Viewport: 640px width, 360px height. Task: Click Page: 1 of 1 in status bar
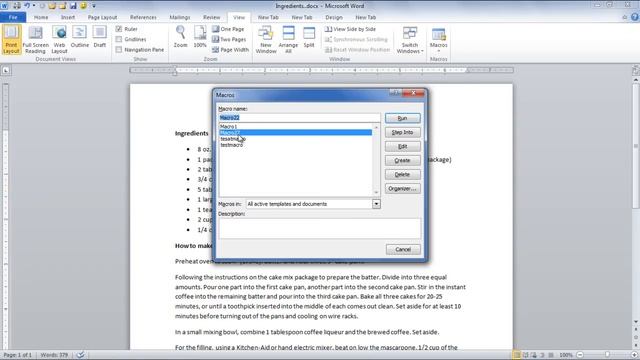pyautogui.click(x=18, y=355)
